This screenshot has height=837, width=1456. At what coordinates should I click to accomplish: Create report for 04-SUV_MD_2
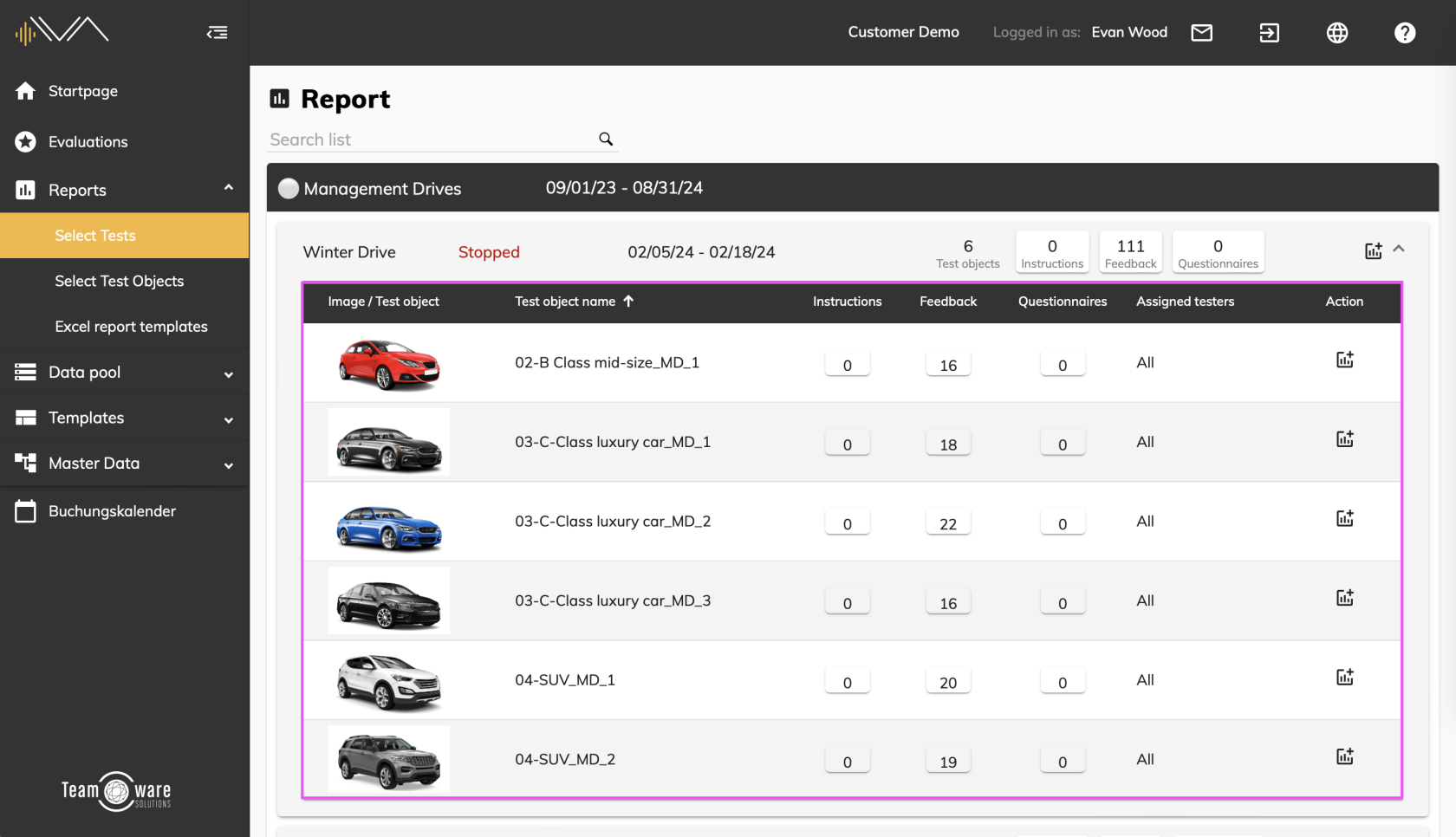pos(1344,756)
